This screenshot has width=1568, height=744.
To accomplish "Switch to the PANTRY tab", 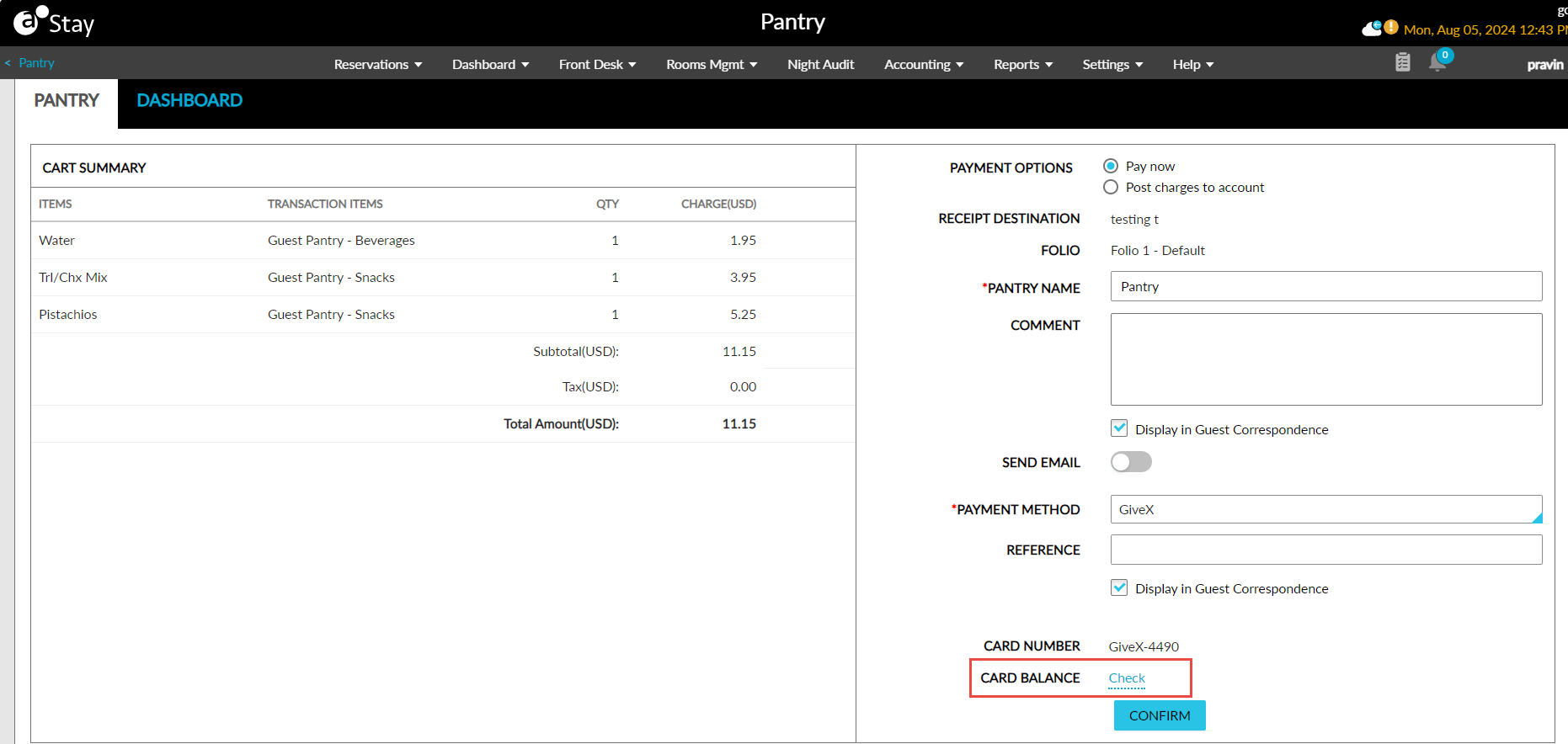I will [67, 100].
